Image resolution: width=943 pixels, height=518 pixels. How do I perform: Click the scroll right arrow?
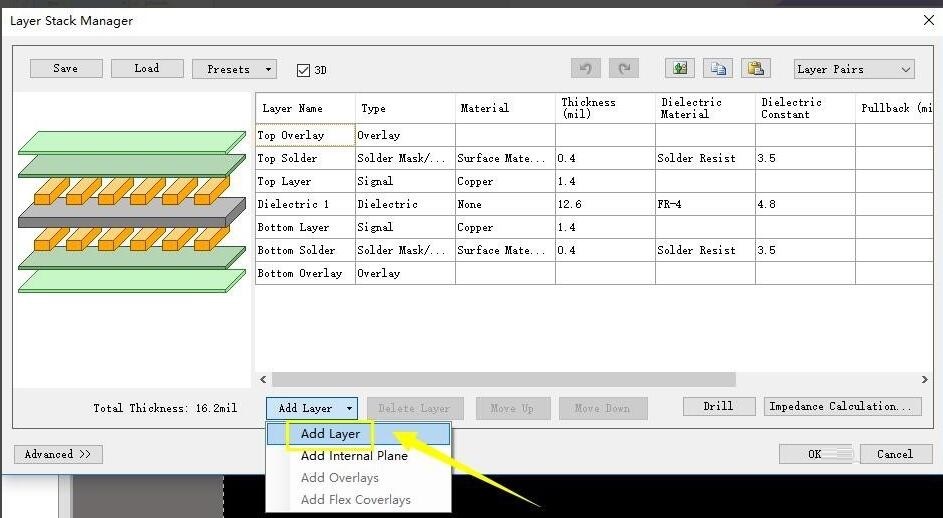click(924, 380)
